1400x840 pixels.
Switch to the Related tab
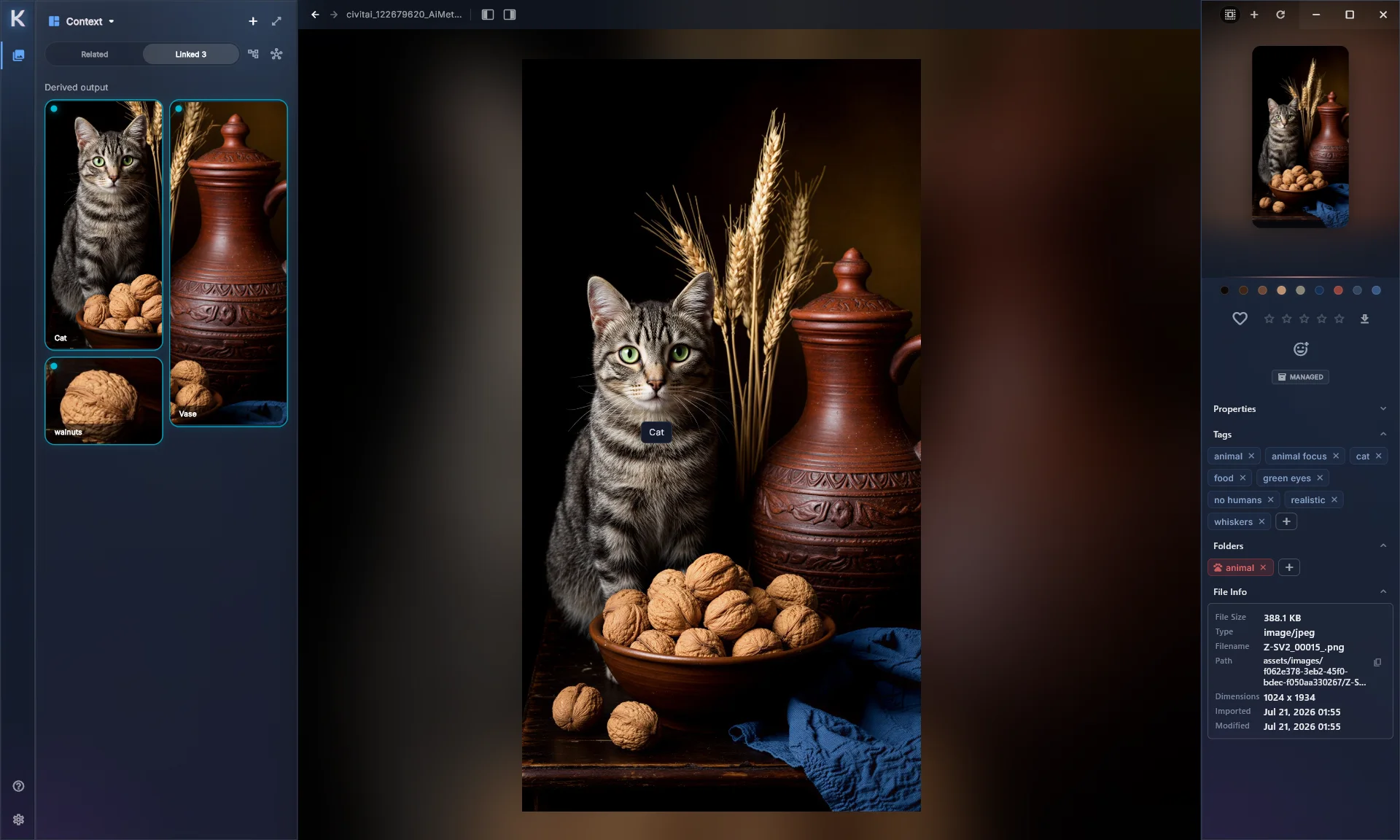94,54
